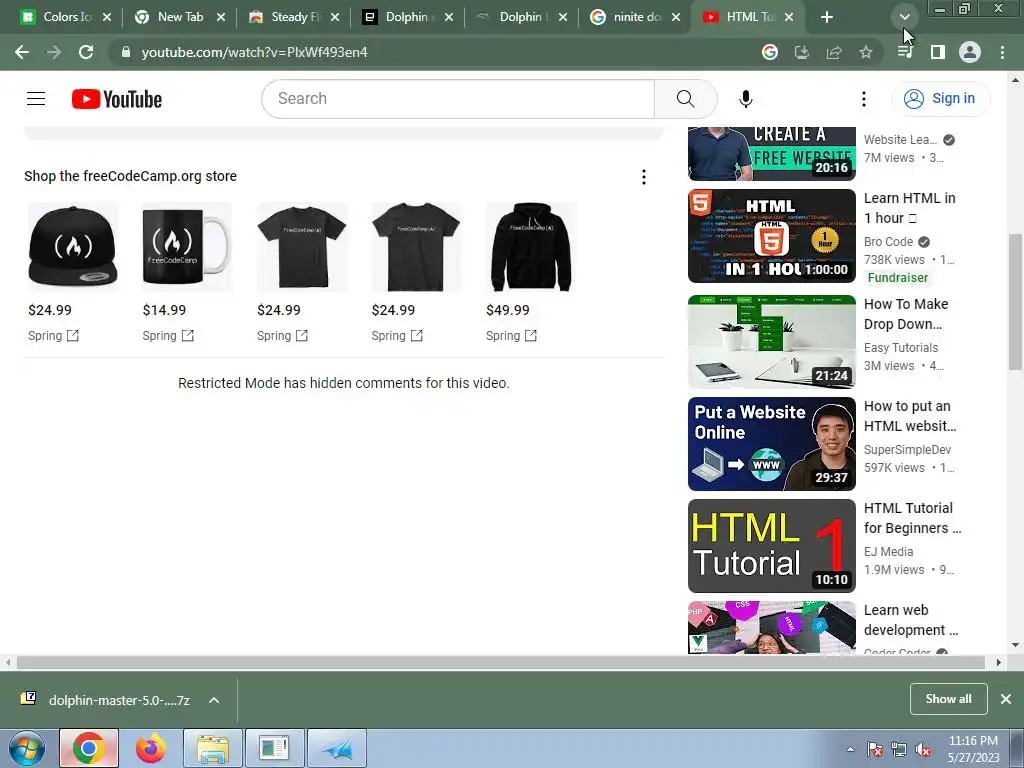Open volume icon in system tray
Image resolution: width=1024 pixels, height=768 pixels.
coord(923,750)
